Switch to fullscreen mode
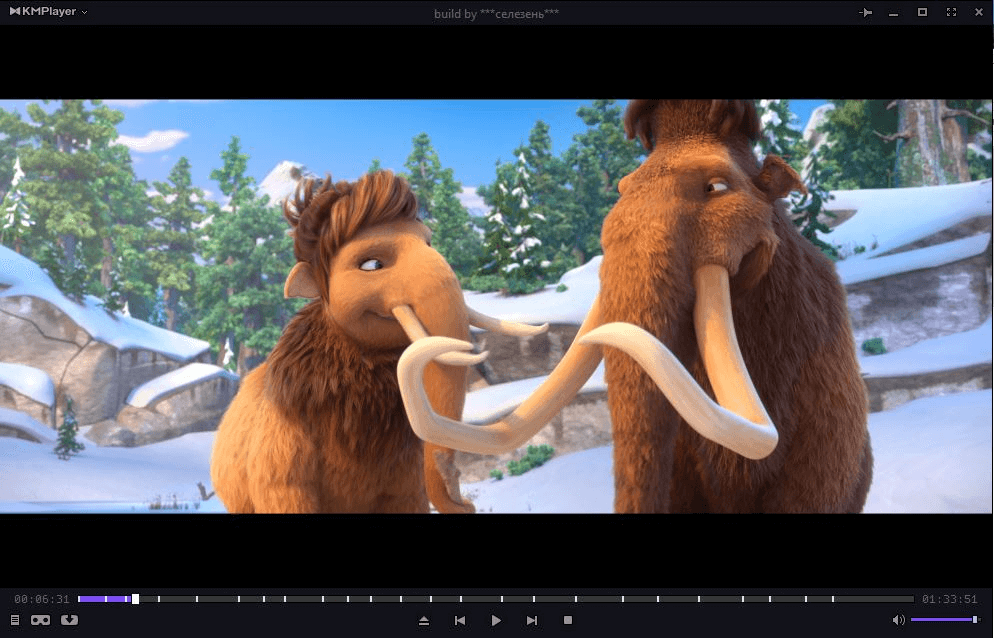This screenshot has height=638, width=994. click(951, 12)
